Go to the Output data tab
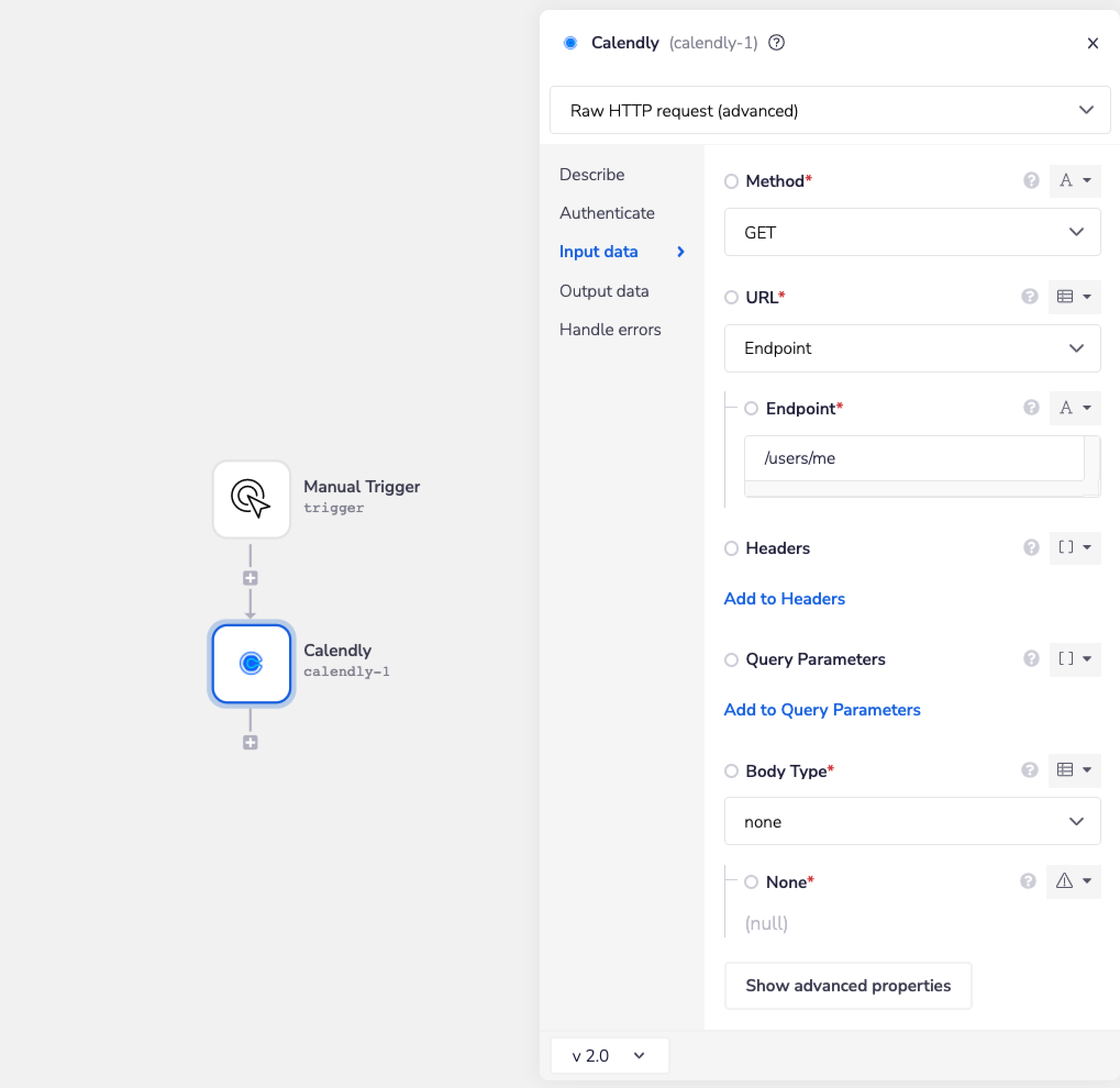This screenshot has width=1120, height=1088. click(x=604, y=291)
